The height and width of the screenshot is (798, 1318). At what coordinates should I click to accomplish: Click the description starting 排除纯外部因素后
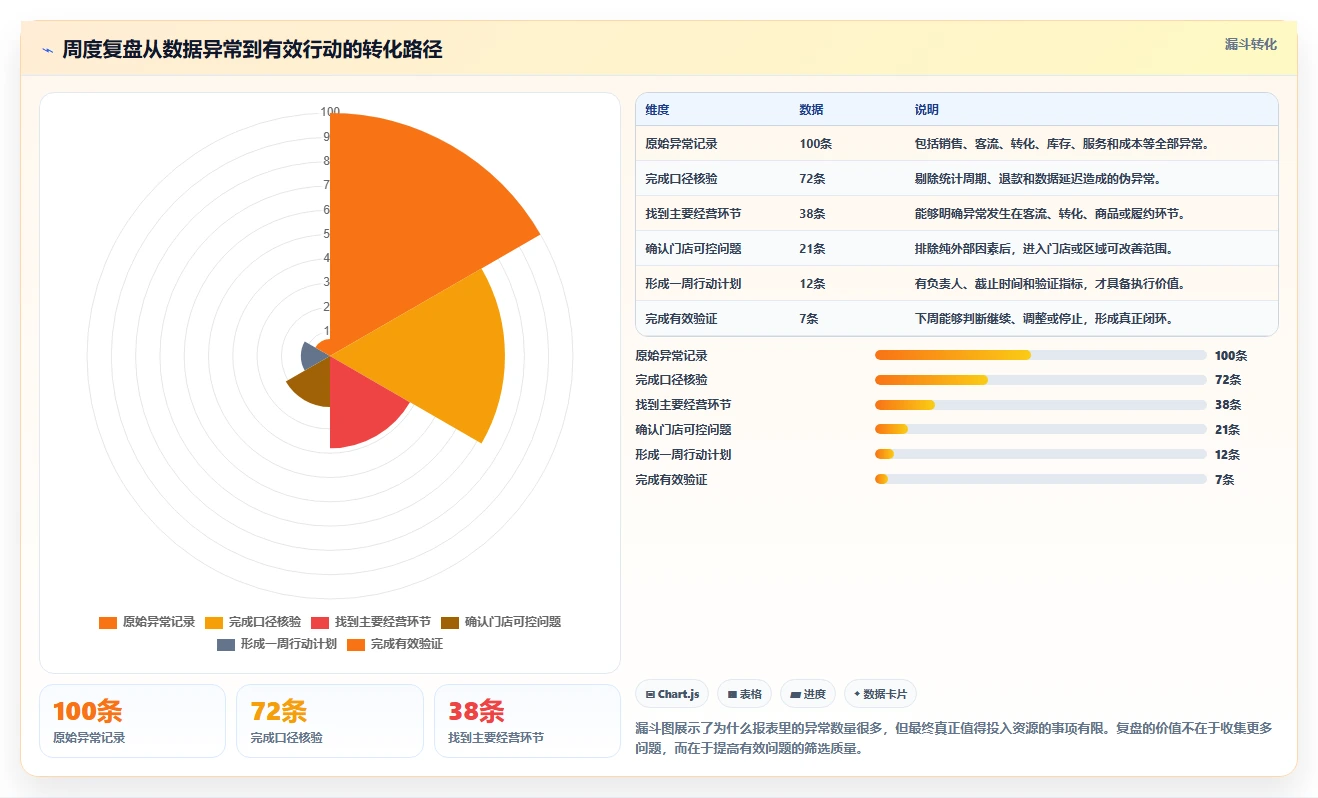1044,249
